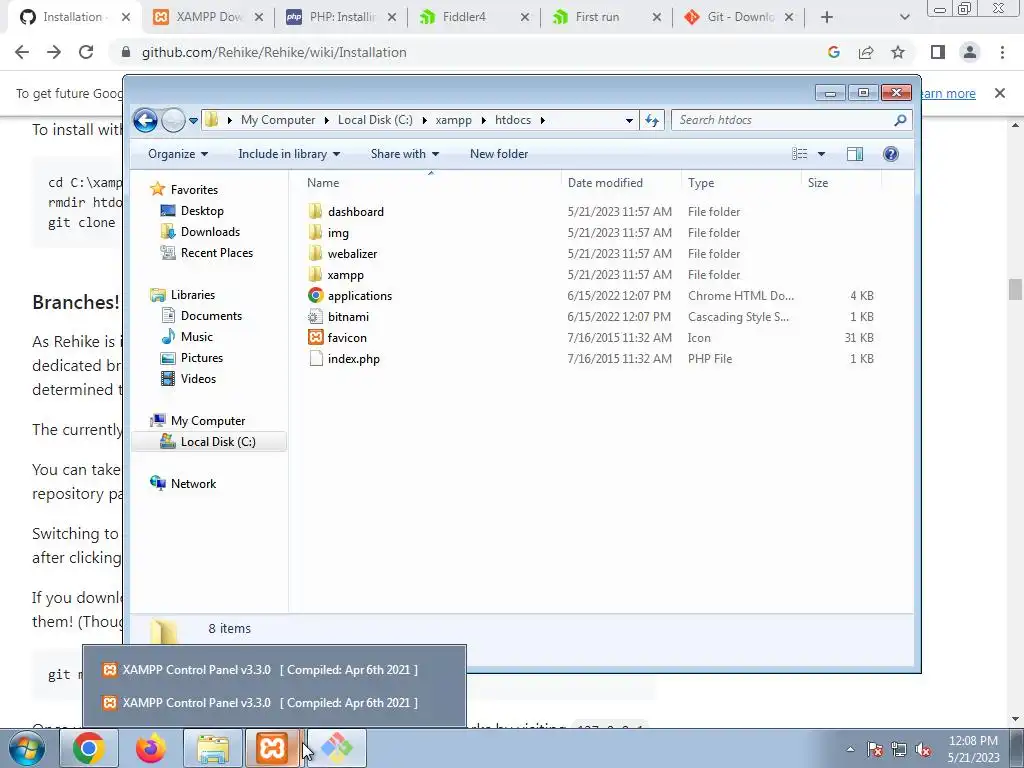Switch to the Git - Download tab
The height and width of the screenshot is (768, 1024).
point(739,18)
